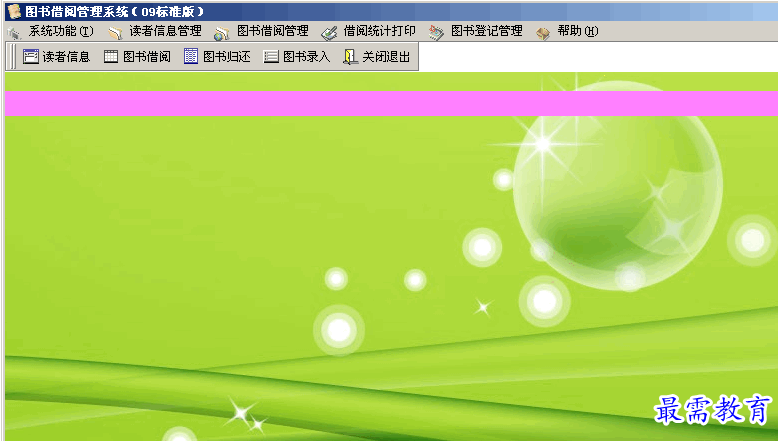Click the 图书录入 toolbar label
Viewport: 778px width, 441px height.
click(x=307, y=57)
